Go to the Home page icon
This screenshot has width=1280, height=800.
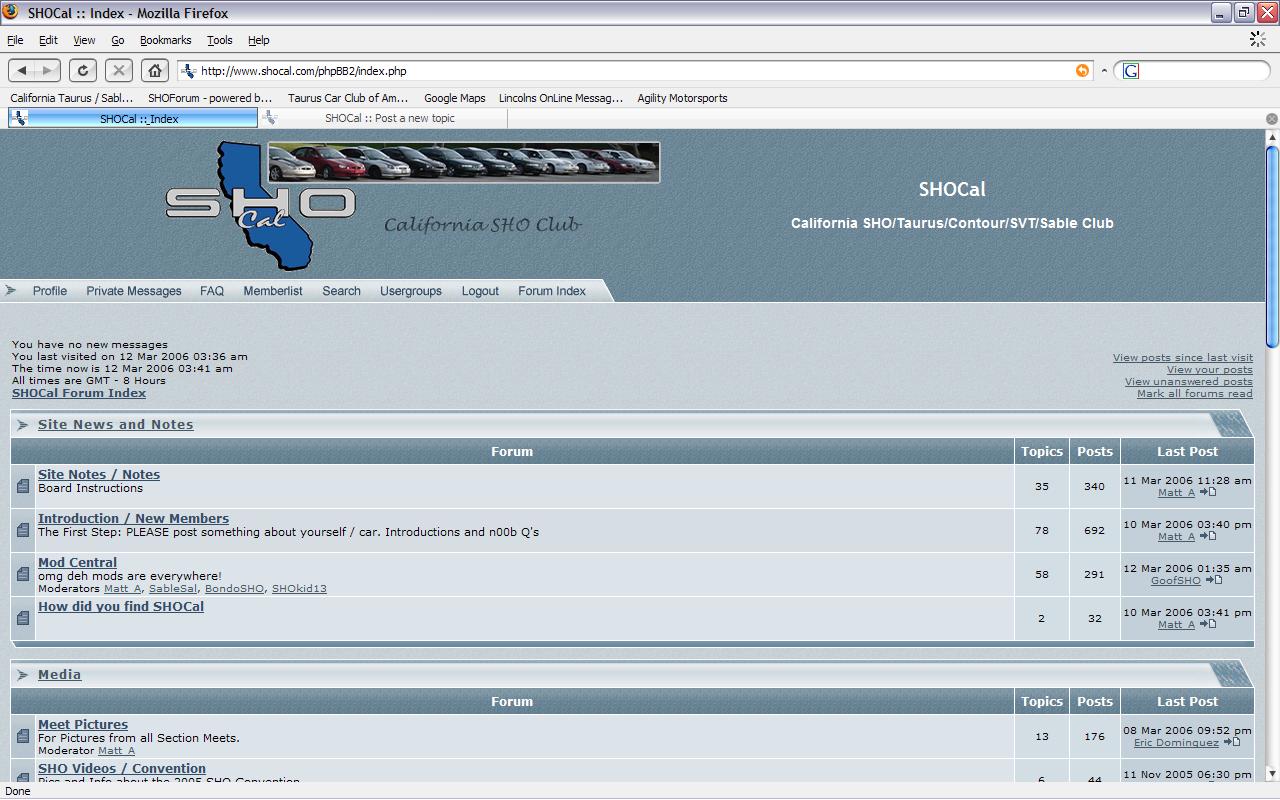pyautogui.click(x=155, y=70)
